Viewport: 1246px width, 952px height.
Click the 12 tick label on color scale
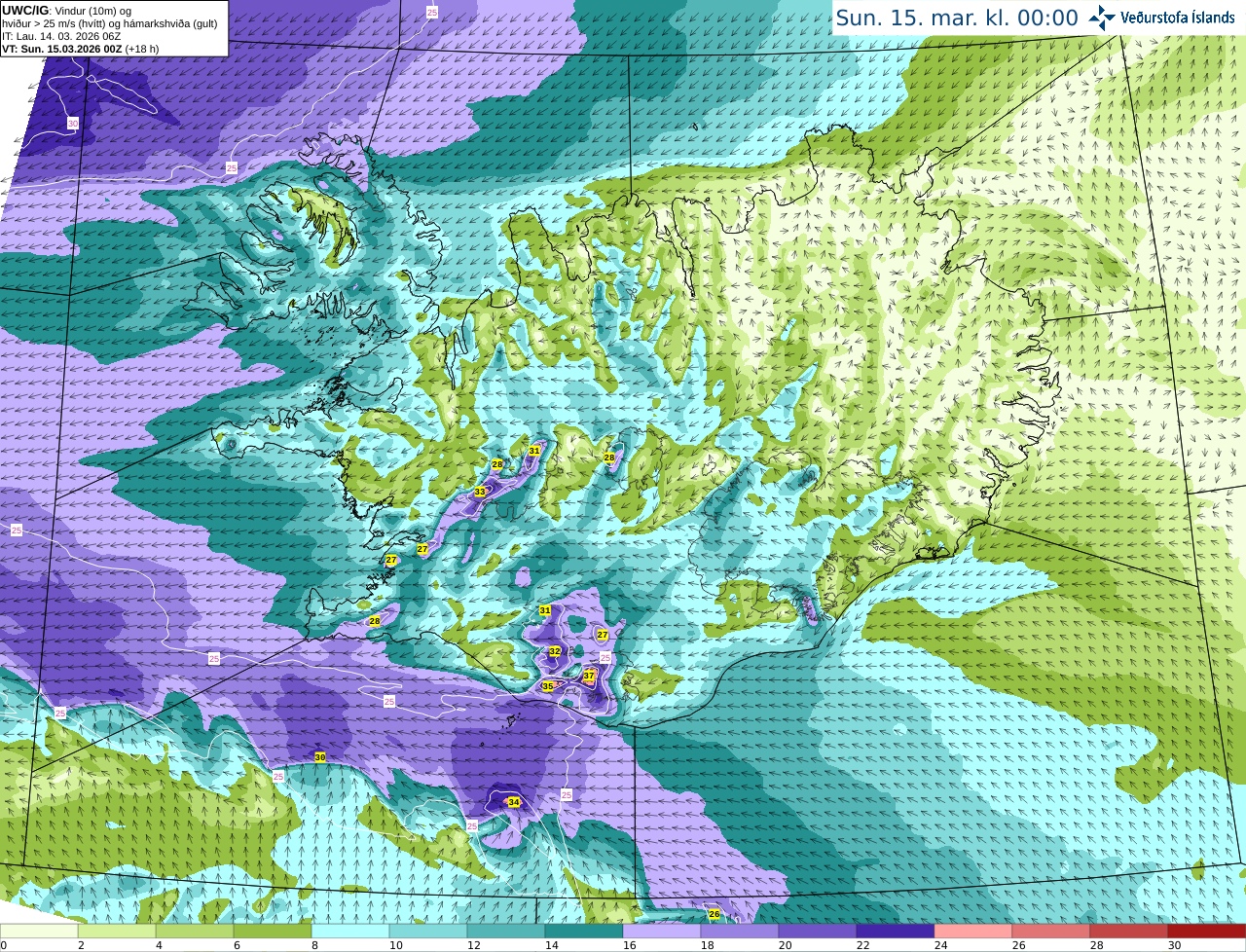[473, 945]
